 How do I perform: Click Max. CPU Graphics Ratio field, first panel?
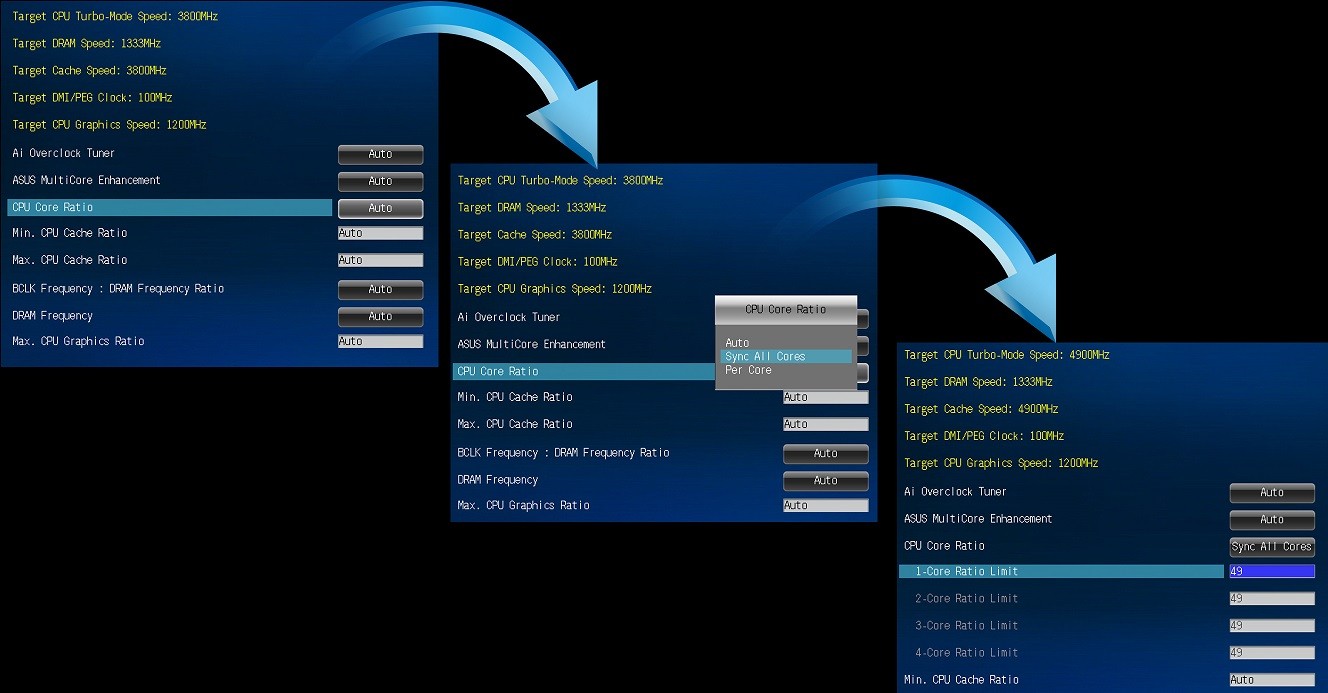380,341
